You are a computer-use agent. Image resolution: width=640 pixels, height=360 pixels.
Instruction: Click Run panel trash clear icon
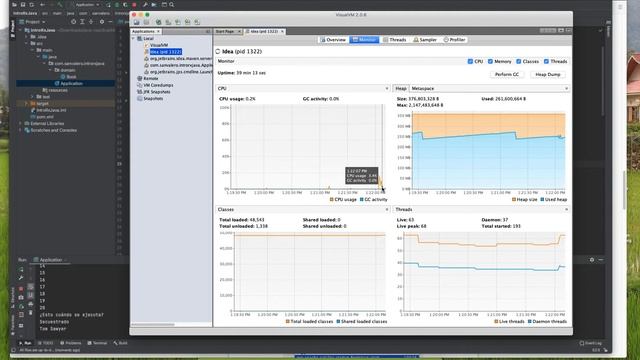31,313
